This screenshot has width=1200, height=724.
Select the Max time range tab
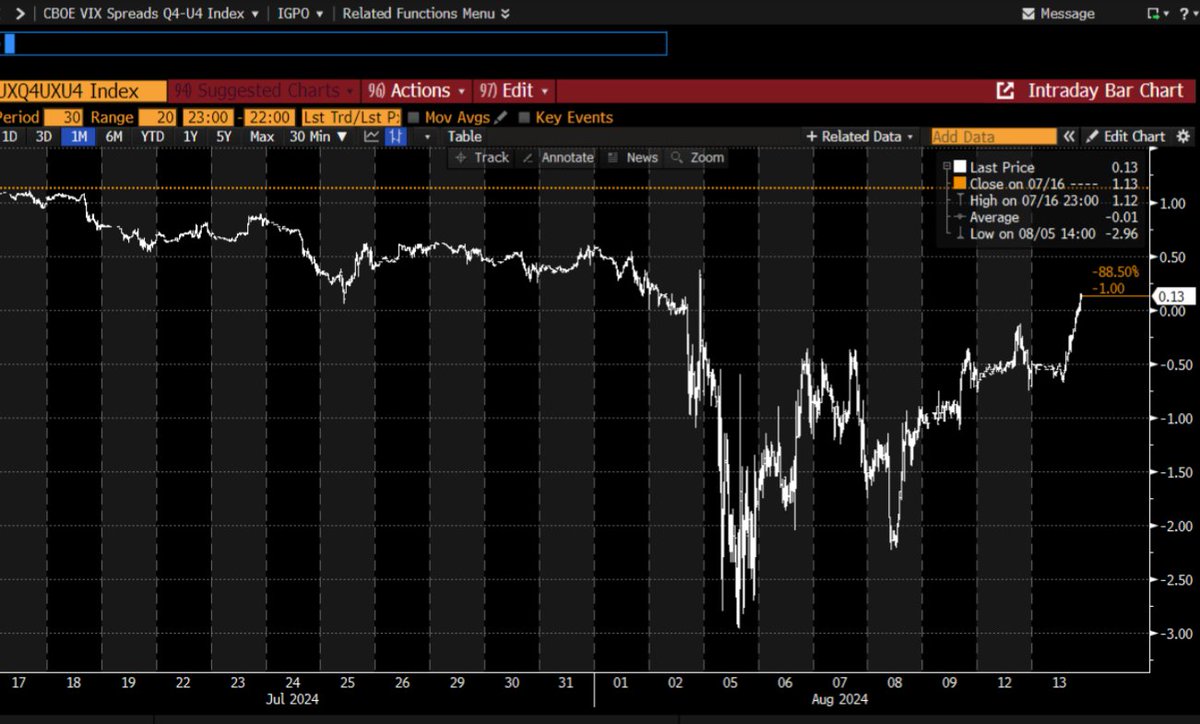click(x=262, y=136)
